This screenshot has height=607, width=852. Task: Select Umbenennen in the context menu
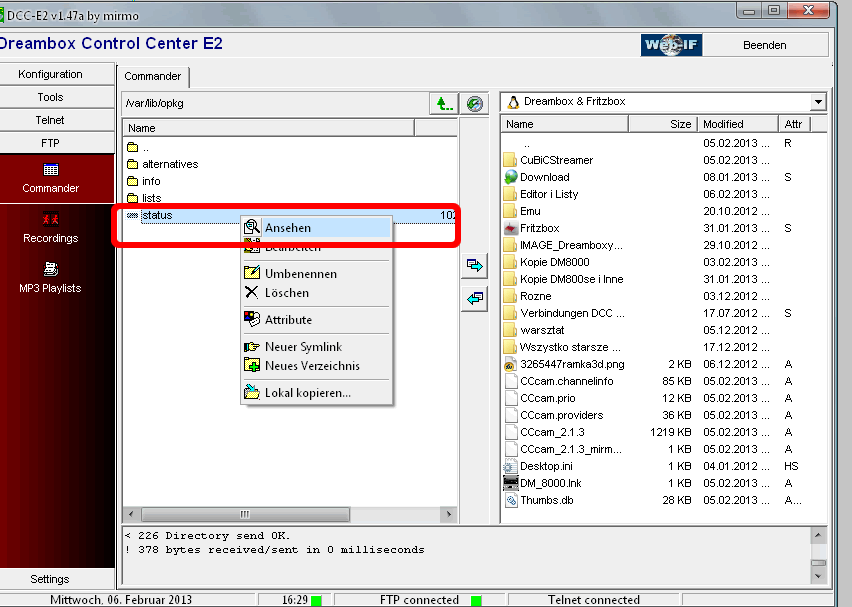(300, 274)
